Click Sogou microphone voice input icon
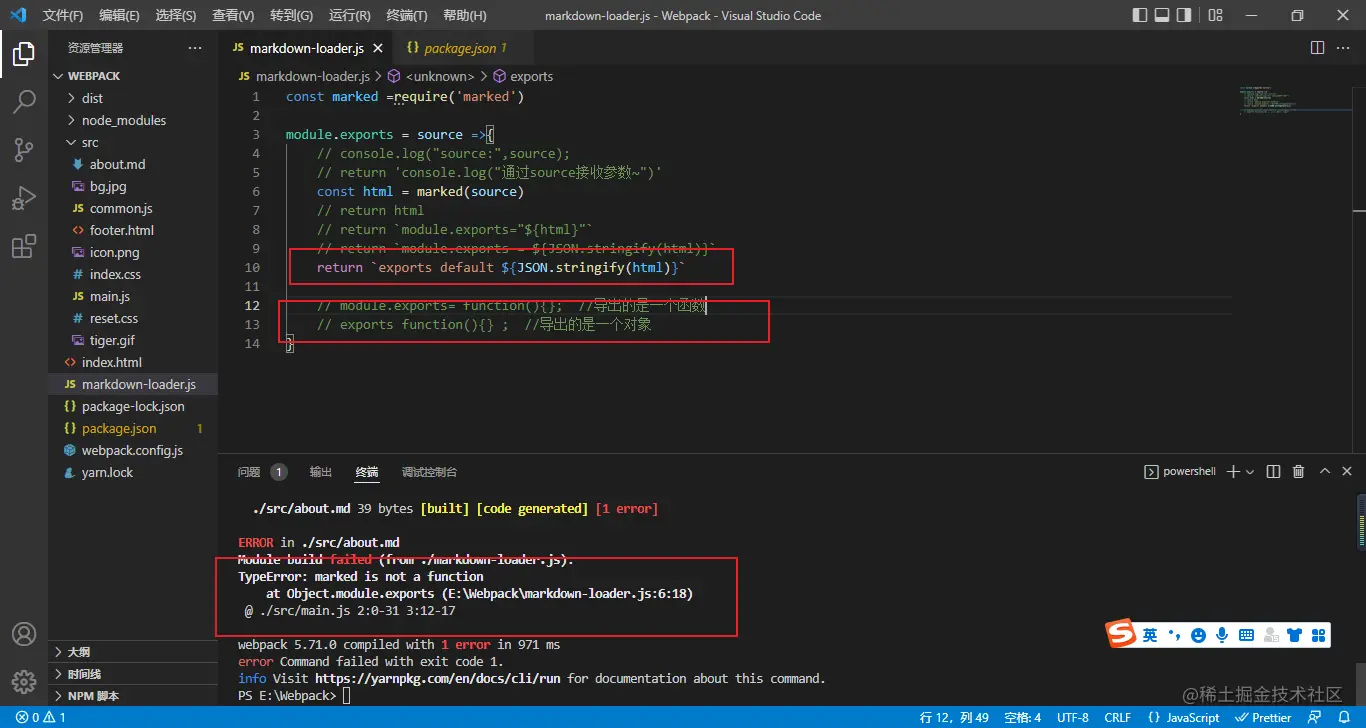 [x=1222, y=635]
